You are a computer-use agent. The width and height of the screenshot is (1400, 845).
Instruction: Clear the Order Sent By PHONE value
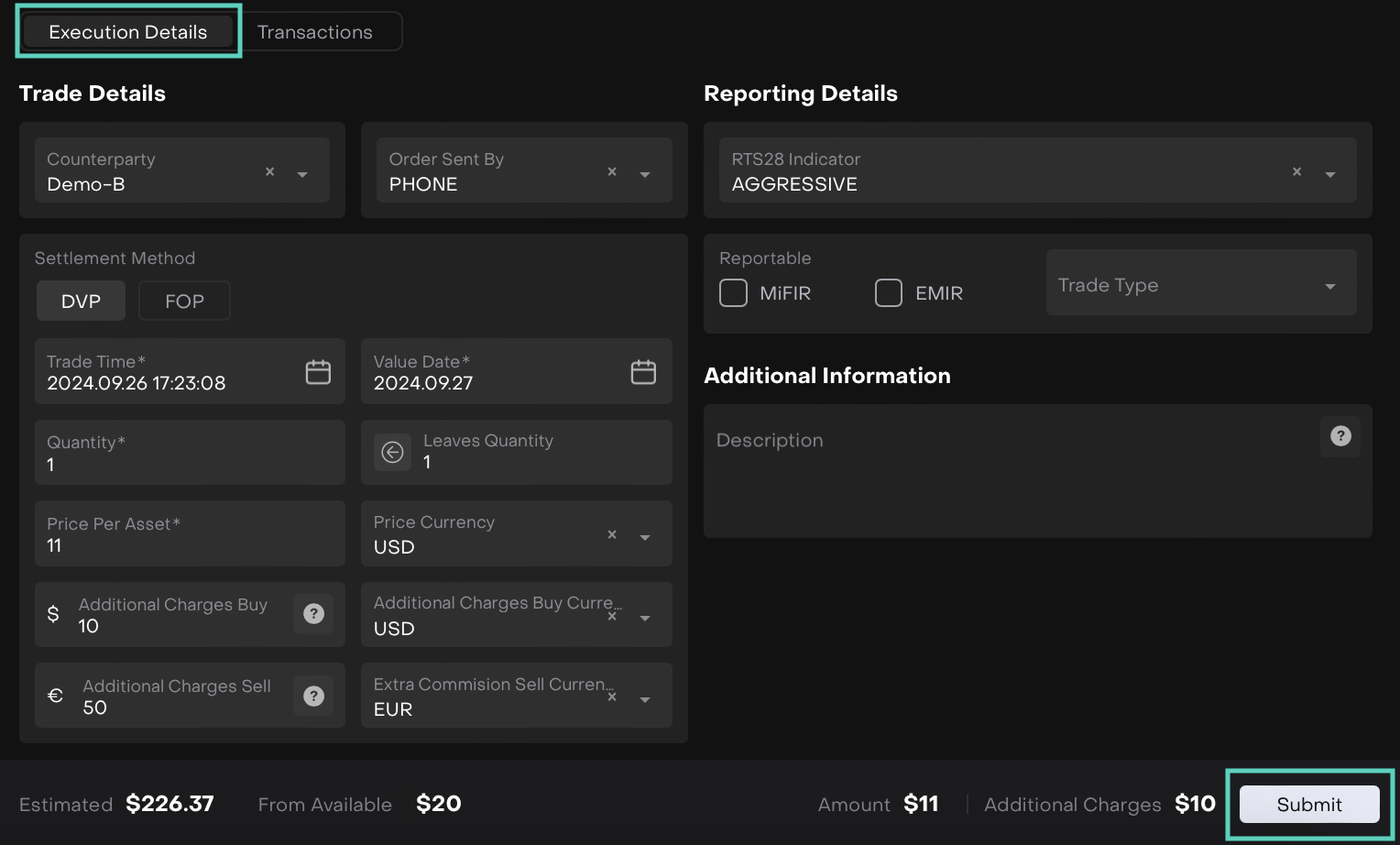(x=612, y=171)
